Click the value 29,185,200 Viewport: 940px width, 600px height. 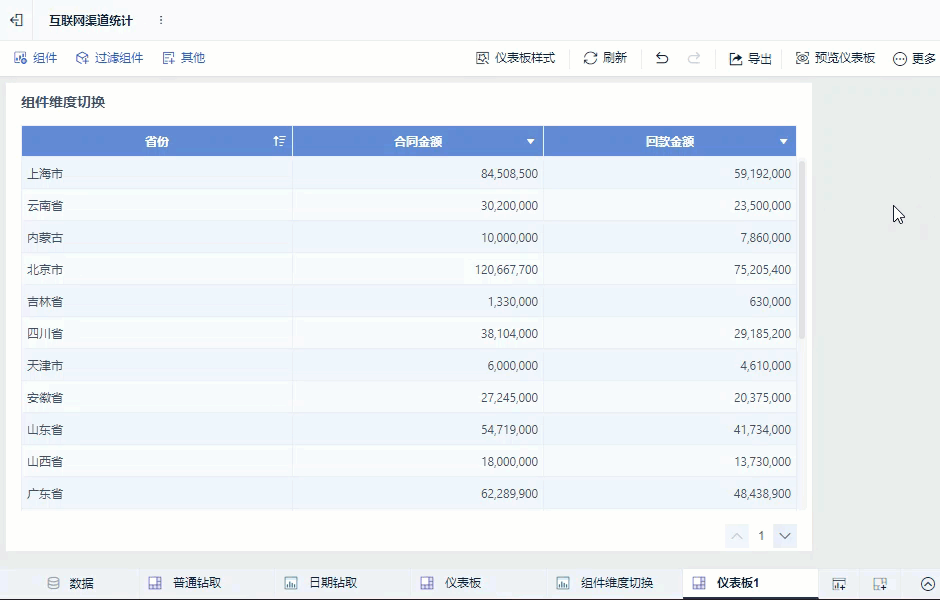tap(762, 334)
